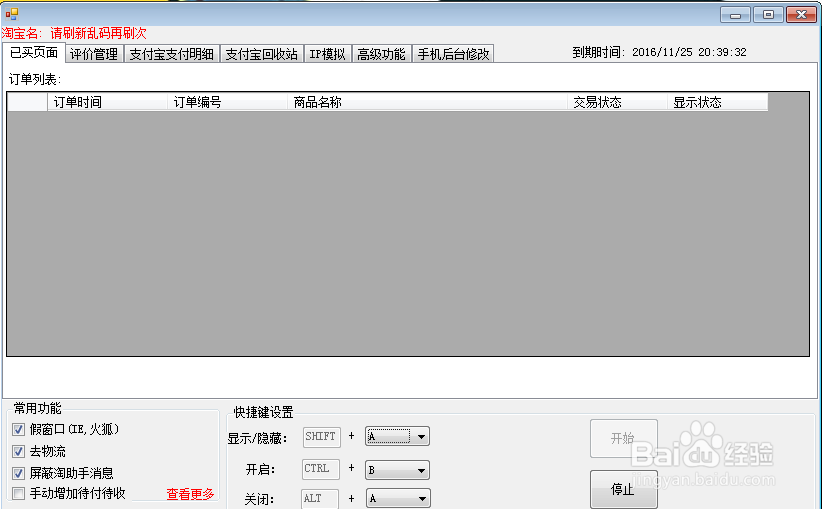Screen dimensions: 822x509
Task: Open the 手机后台修改 tab
Action: (x=453, y=54)
